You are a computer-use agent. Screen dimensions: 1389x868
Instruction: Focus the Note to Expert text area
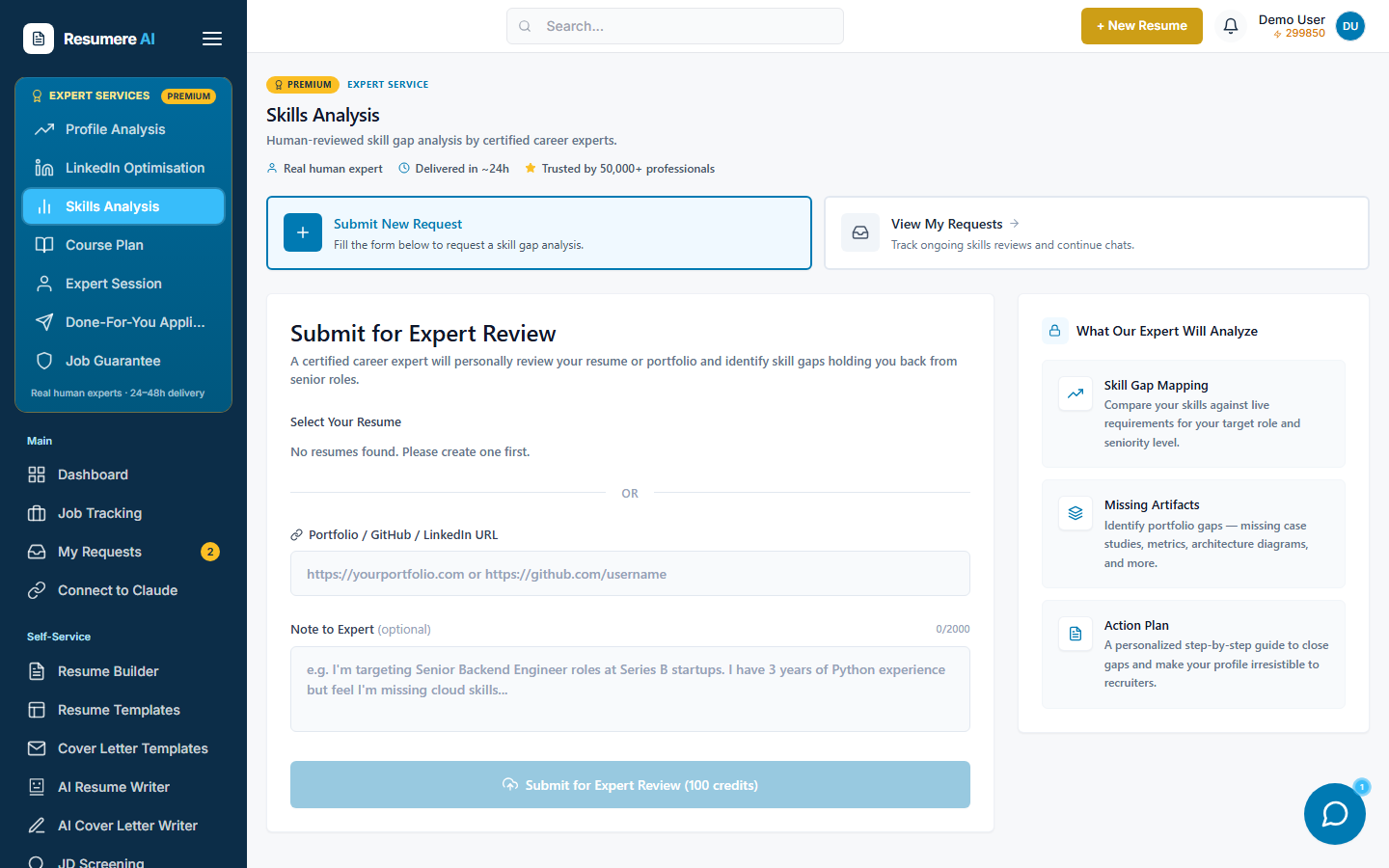(630, 689)
